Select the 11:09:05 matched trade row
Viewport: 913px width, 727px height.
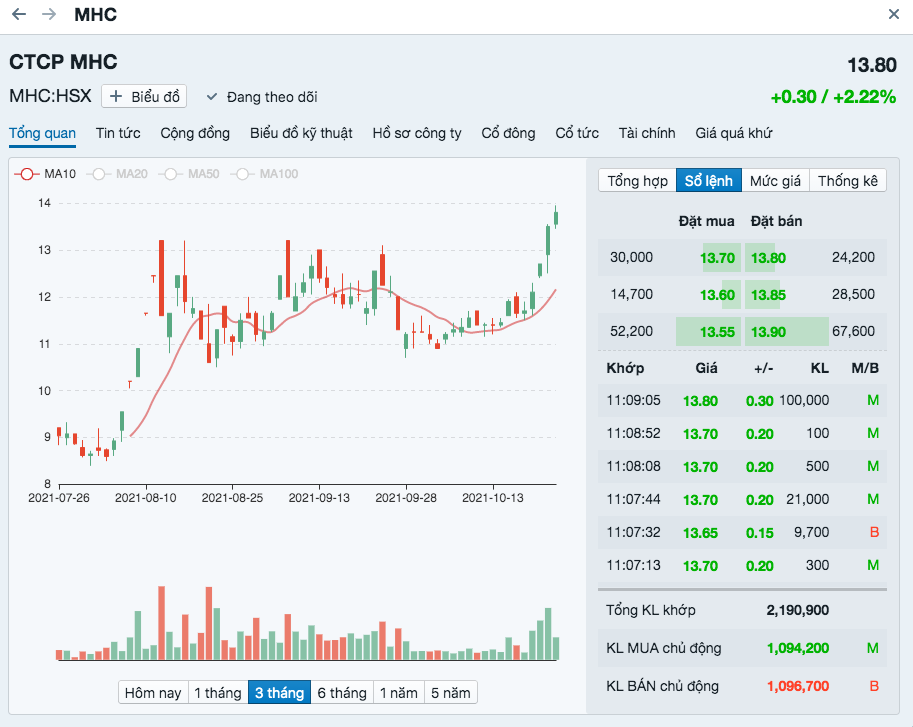(x=742, y=400)
